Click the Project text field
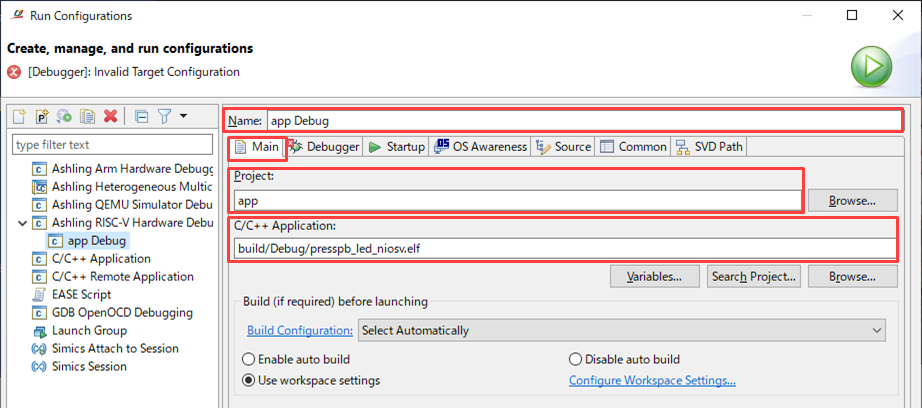Image resolution: width=922 pixels, height=408 pixels. point(517,200)
